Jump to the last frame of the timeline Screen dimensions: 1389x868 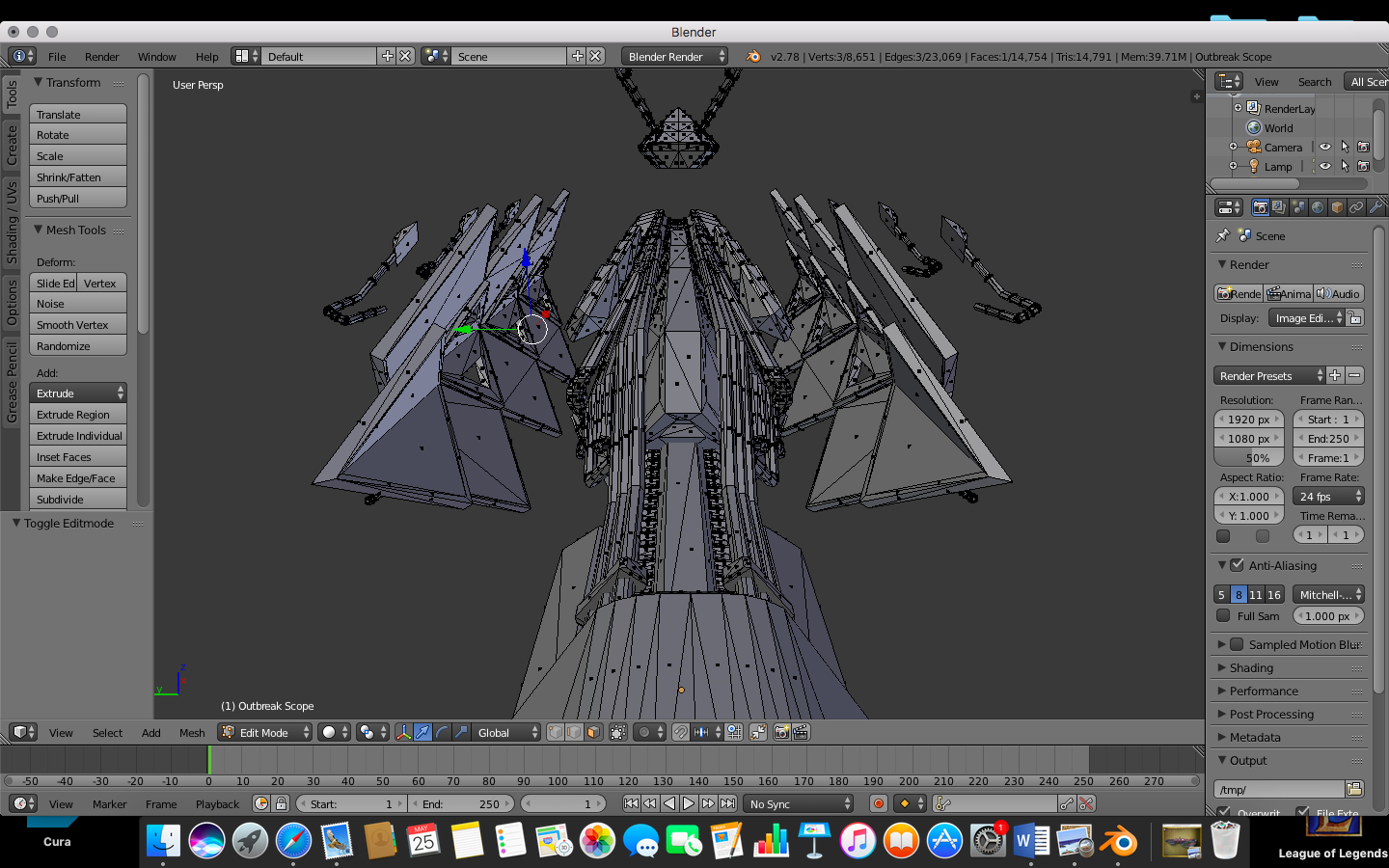click(x=727, y=803)
